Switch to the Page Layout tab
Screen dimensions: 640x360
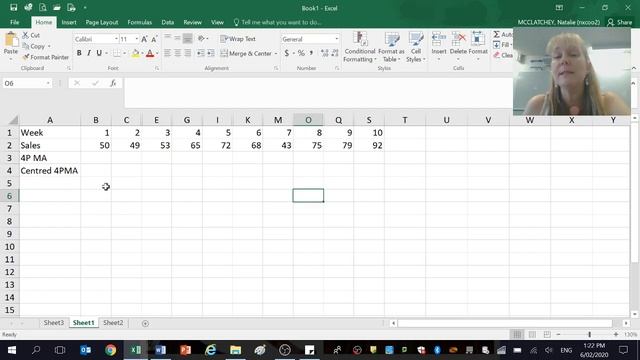[102, 22]
